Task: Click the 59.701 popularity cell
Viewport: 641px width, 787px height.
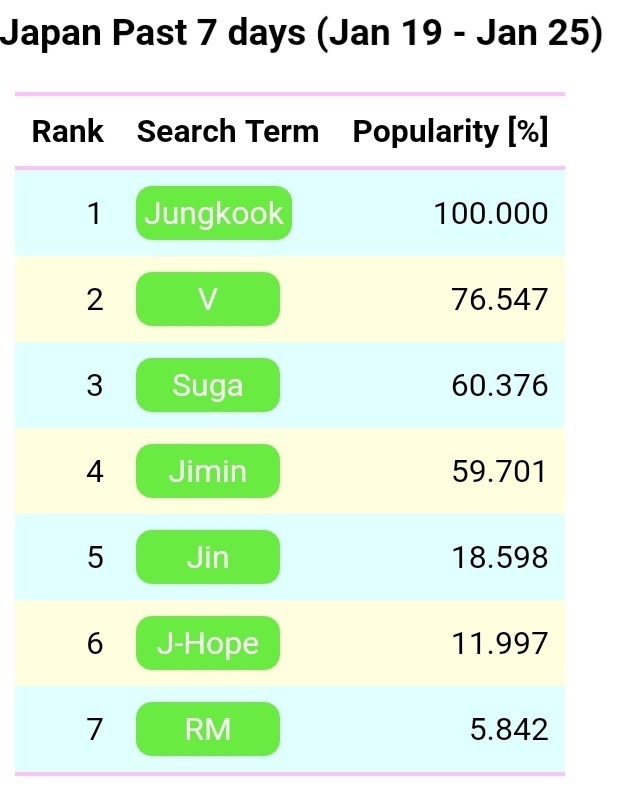Action: pyautogui.click(x=500, y=471)
